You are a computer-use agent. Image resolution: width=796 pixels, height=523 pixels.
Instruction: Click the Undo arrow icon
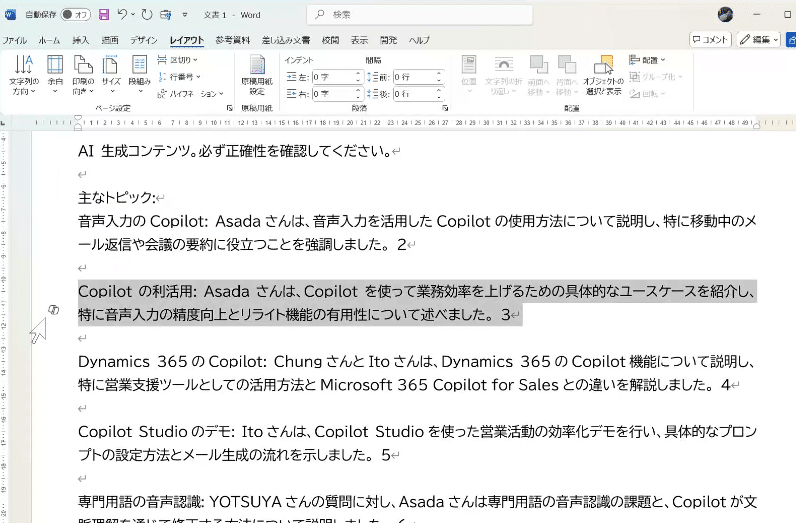(x=122, y=14)
